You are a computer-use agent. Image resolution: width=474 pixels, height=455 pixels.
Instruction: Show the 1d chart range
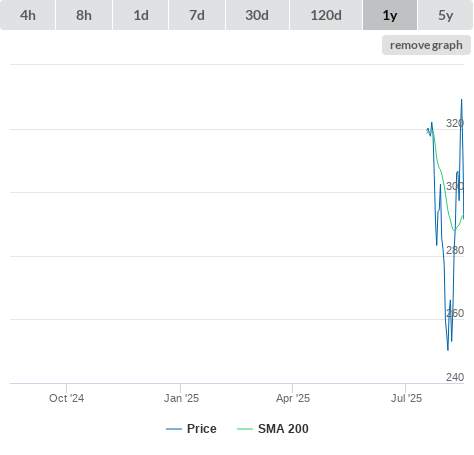[x=141, y=15]
